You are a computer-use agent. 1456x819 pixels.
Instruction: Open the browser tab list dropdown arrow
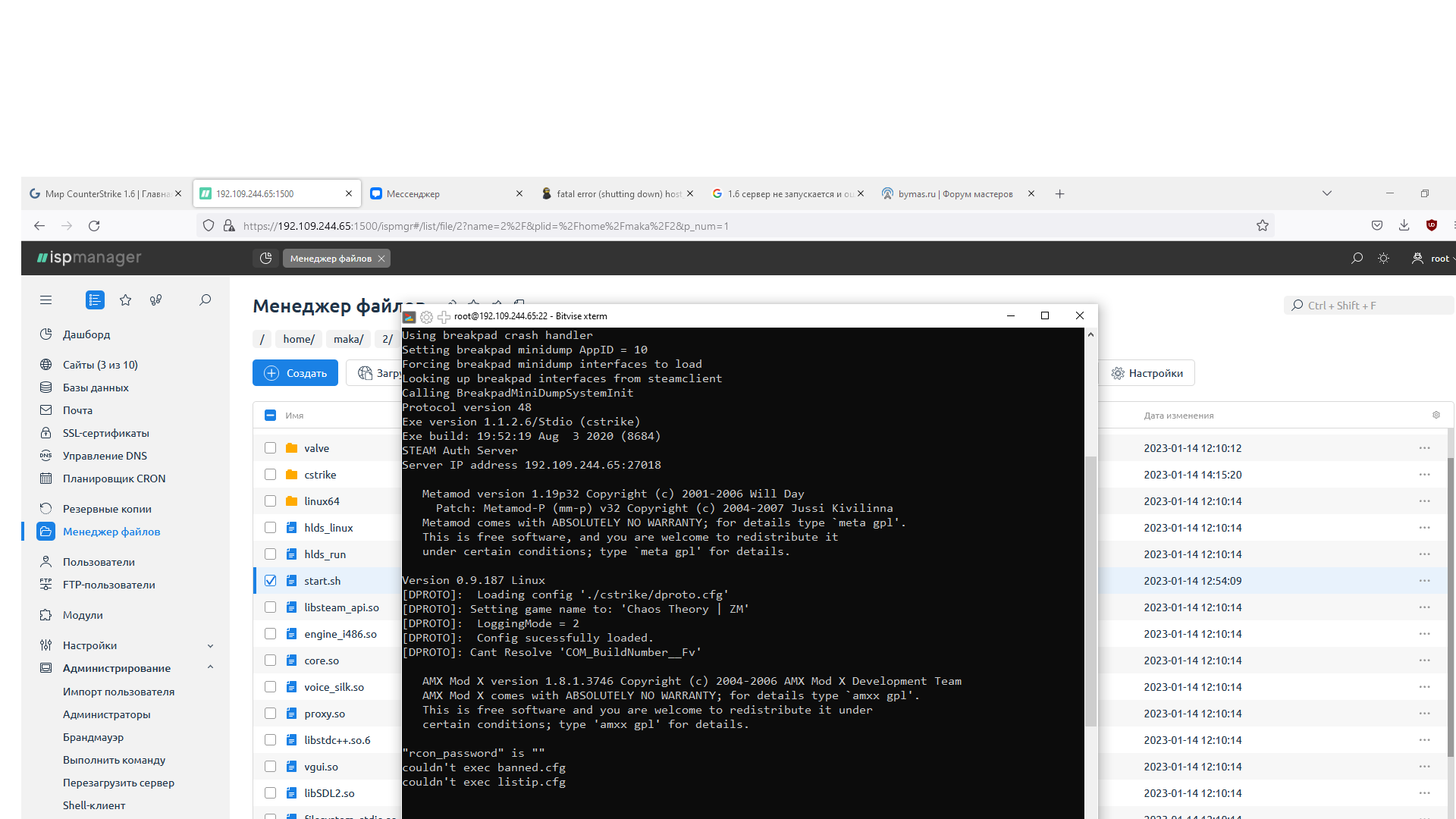point(1327,193)
